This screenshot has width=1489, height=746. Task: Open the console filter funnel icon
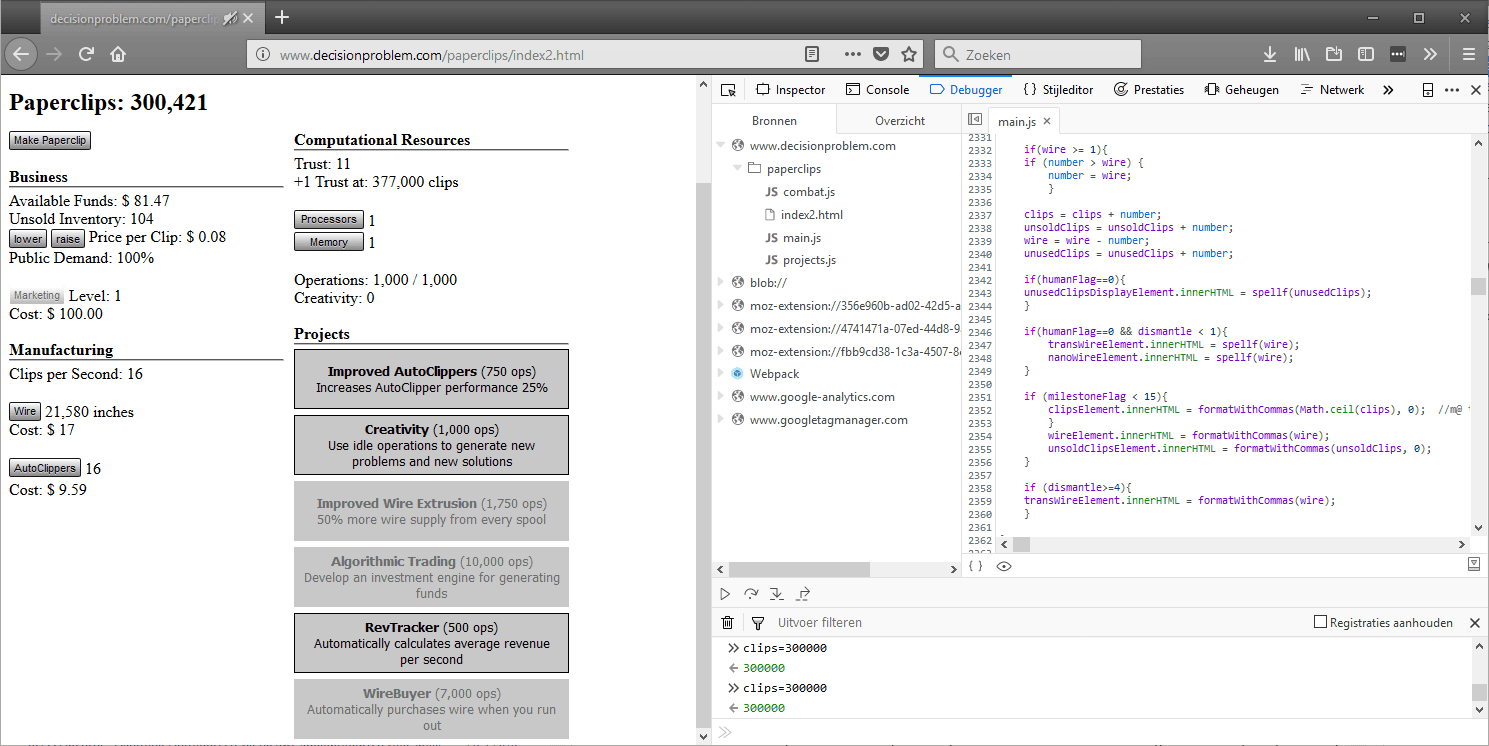tap(757, 622)
